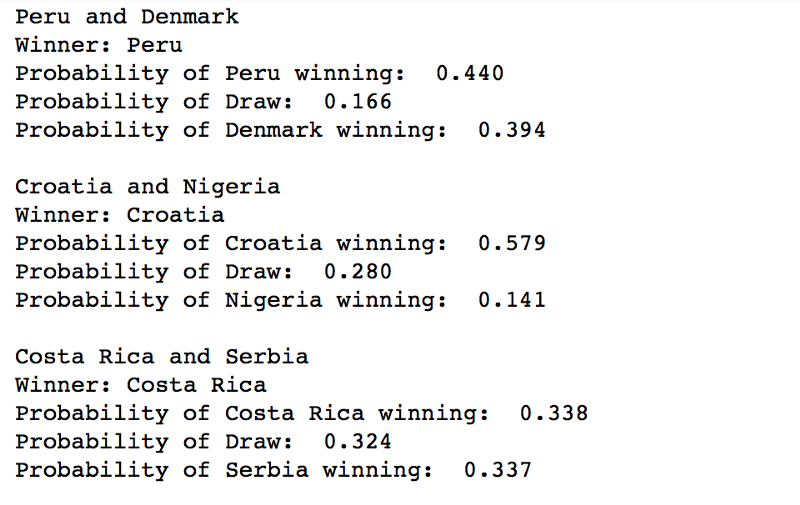Click the word 'Denmark' in the third probability line
The width and height of the screenshot is (800, 505).
[274, 130]
